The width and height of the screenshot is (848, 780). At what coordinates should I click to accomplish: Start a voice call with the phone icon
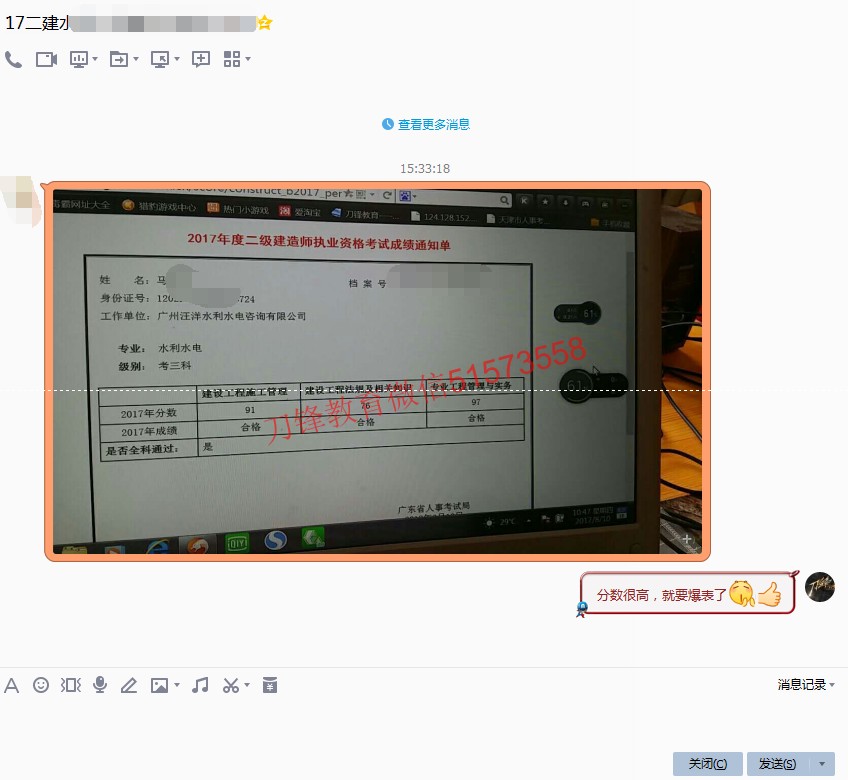pos(13,59)
